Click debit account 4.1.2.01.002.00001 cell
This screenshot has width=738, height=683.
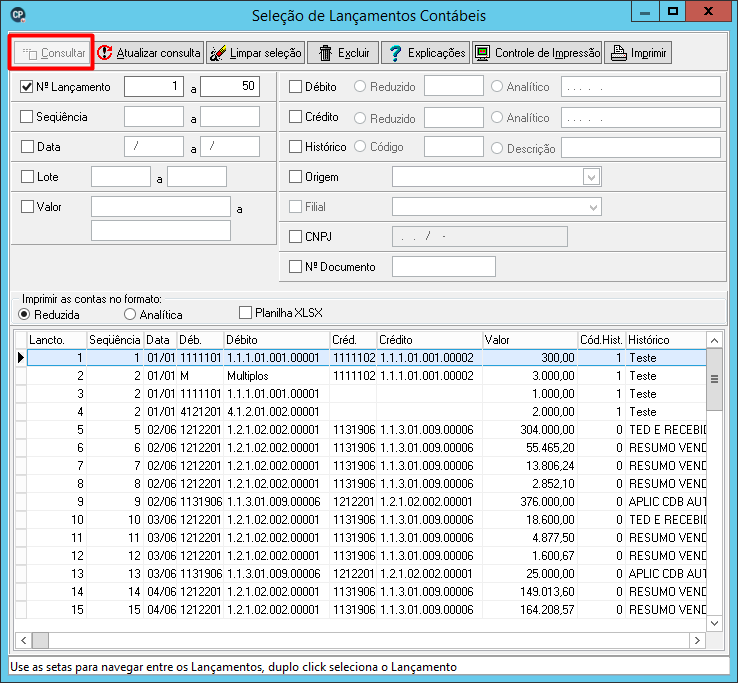(276, 412)
